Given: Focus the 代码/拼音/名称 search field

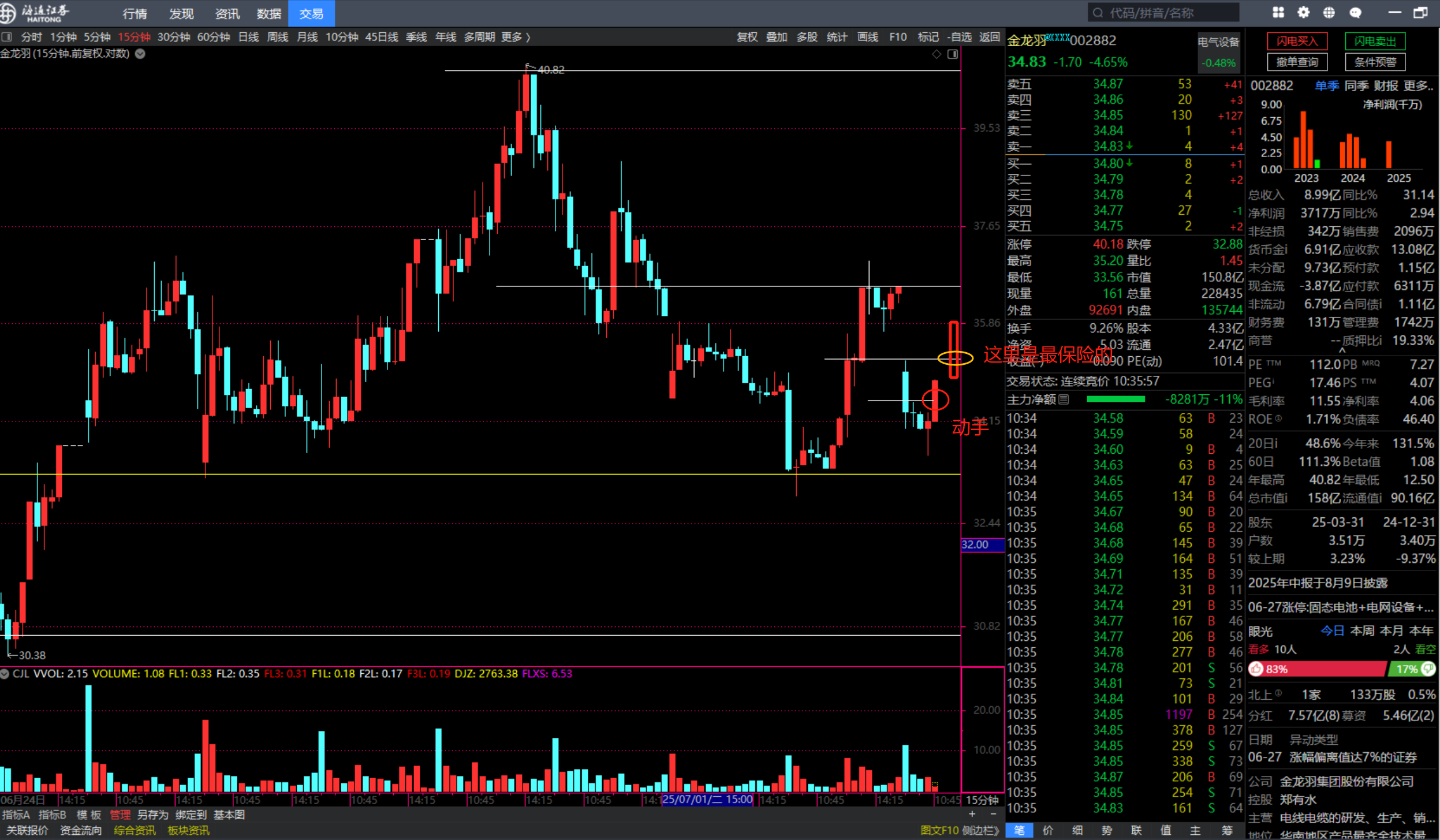Looking at the screenshot, I should [1164, 13].
